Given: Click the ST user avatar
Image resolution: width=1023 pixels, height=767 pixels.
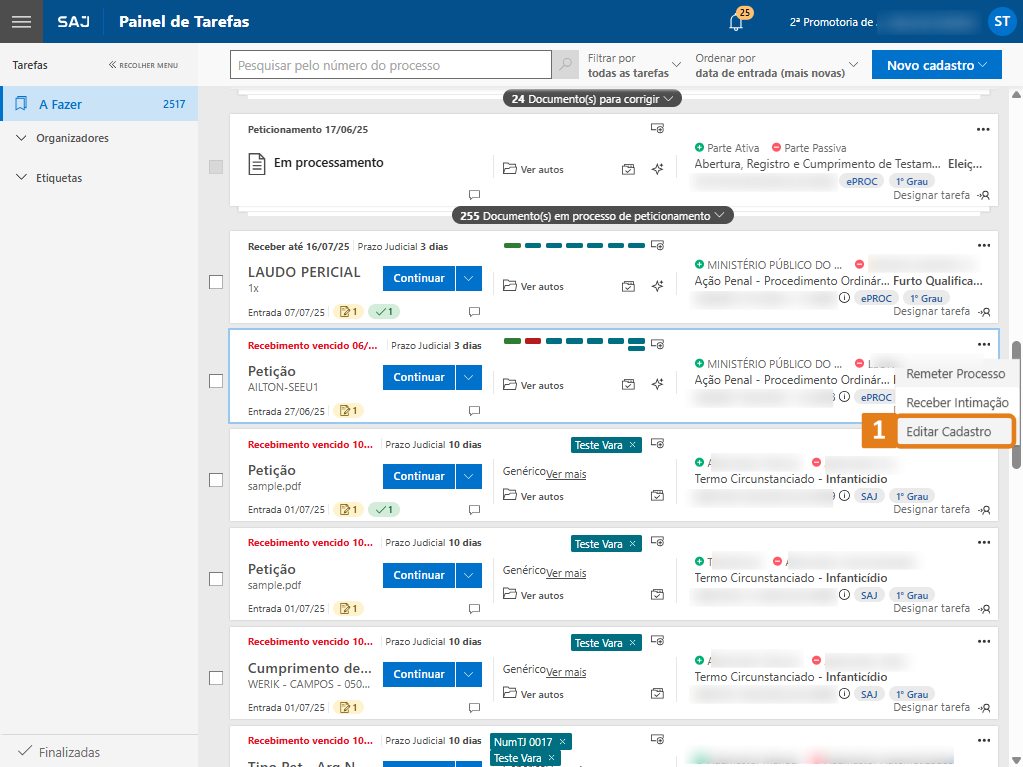Looking at the screenshot, I should 1001,21.
